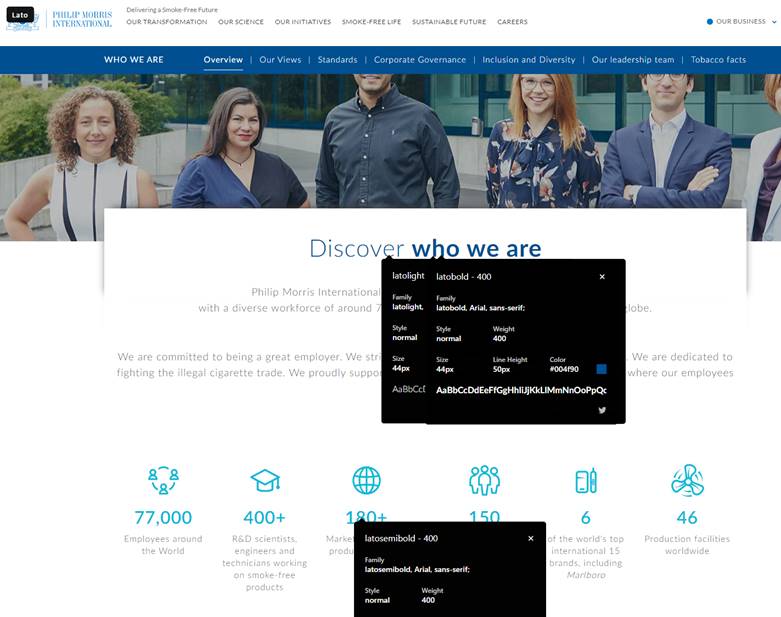Click the Lato font badge
The width and height of the screenshot is (781, 617).
pos(20,15)
